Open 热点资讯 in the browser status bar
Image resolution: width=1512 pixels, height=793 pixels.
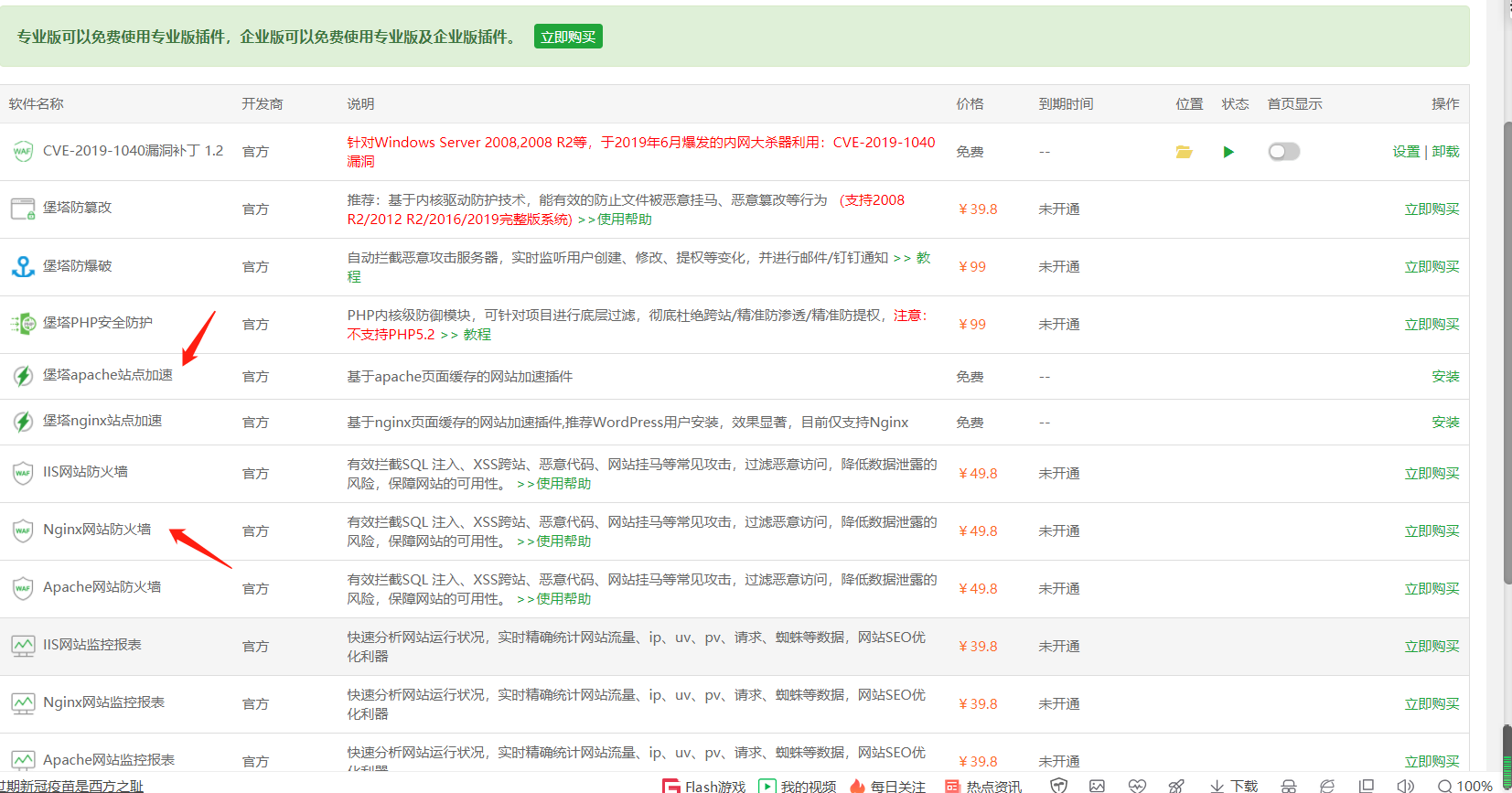tap(983, 786)
